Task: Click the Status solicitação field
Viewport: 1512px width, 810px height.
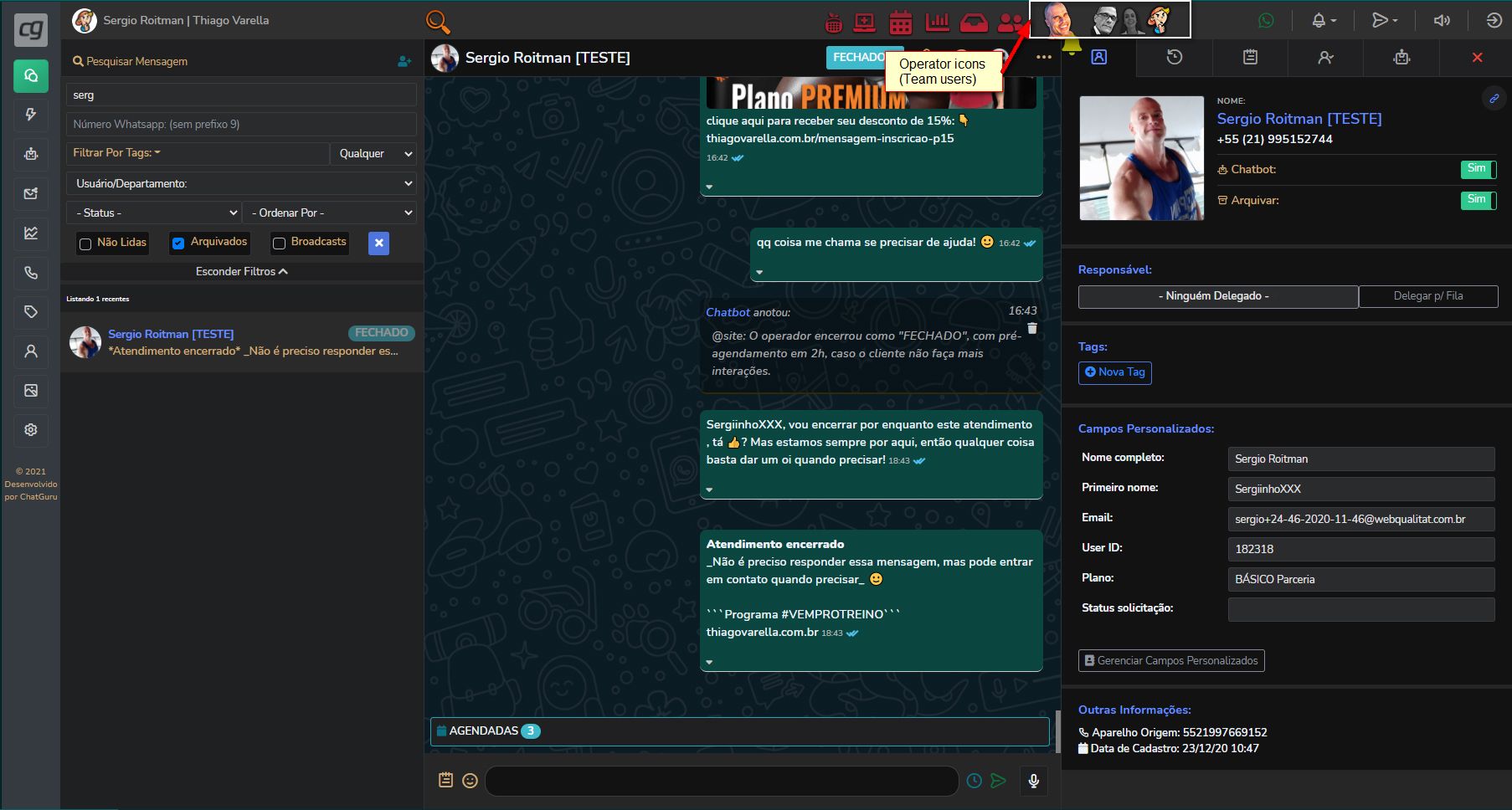Action: tap(1361, 609)
